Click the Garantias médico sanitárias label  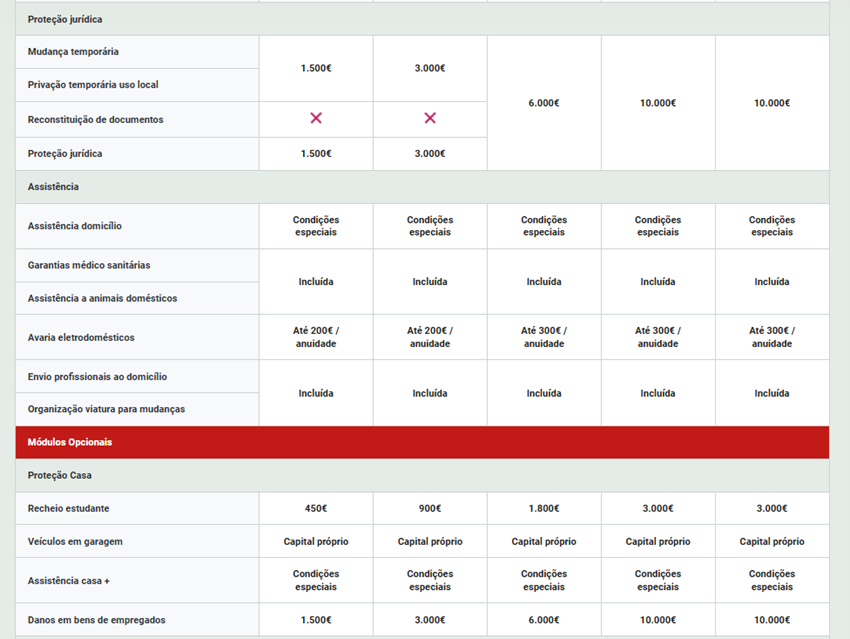pyautogui.click(x=89, y=265)
